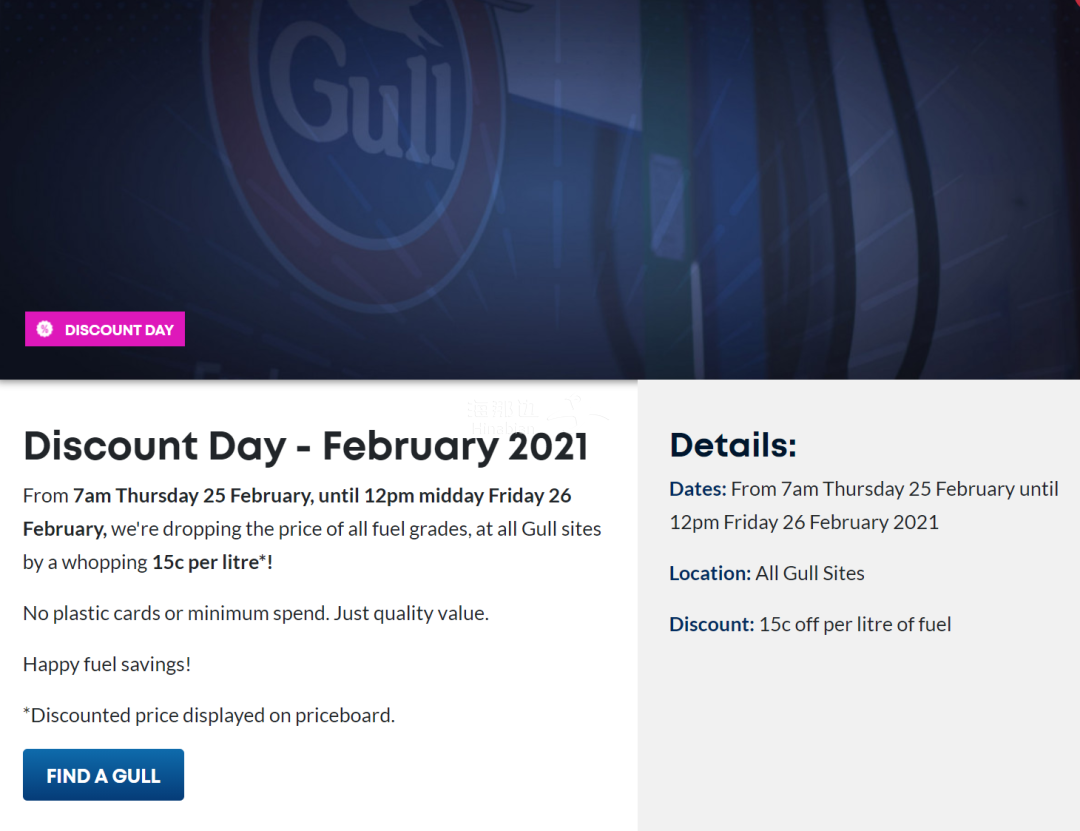Click the 'Discount Day - February 2021' heading
Image resolution: width=1080 pixels, height=831 pixels.
point(305,447)
